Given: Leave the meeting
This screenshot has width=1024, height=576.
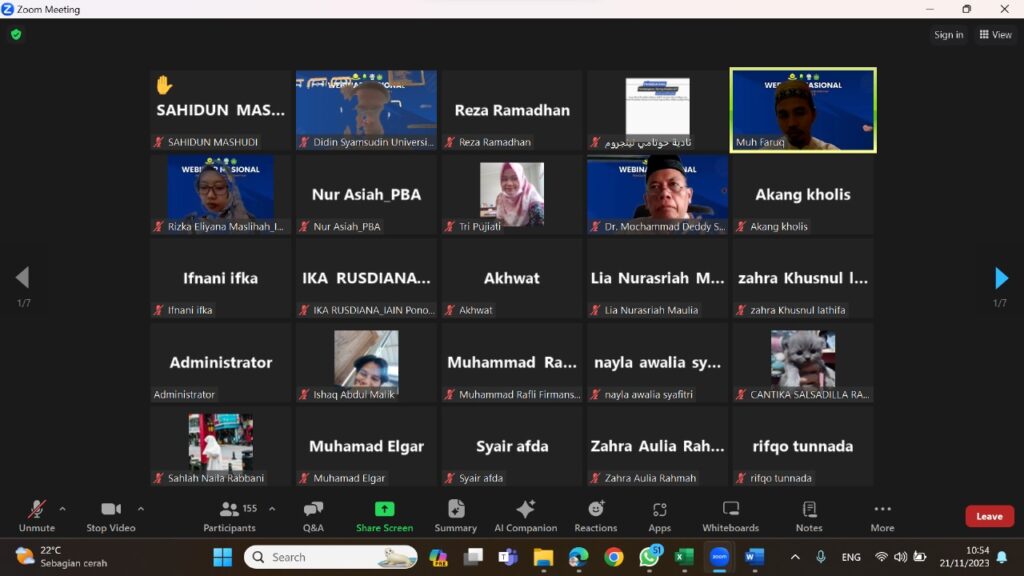Looking at the screenshot, I should pos(989,516).
